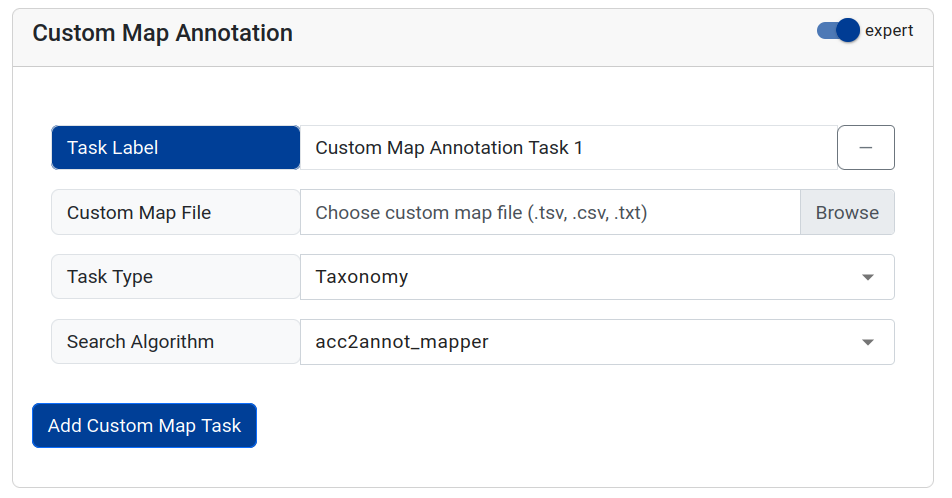Select the Taxonomy value text
Image resolution: width=952 pixels, height=498 pixels.
click(x=361, y=277)
